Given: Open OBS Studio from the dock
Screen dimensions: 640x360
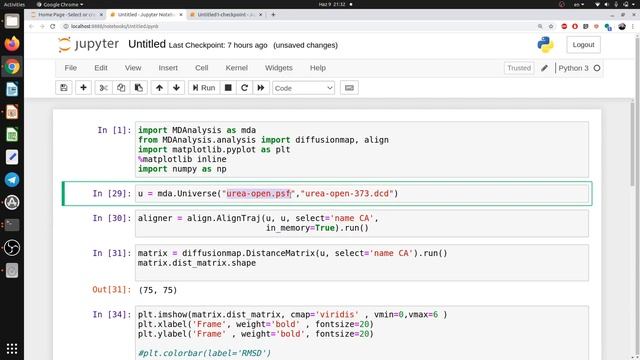Looking at the screenshot, I should point(12,248).
